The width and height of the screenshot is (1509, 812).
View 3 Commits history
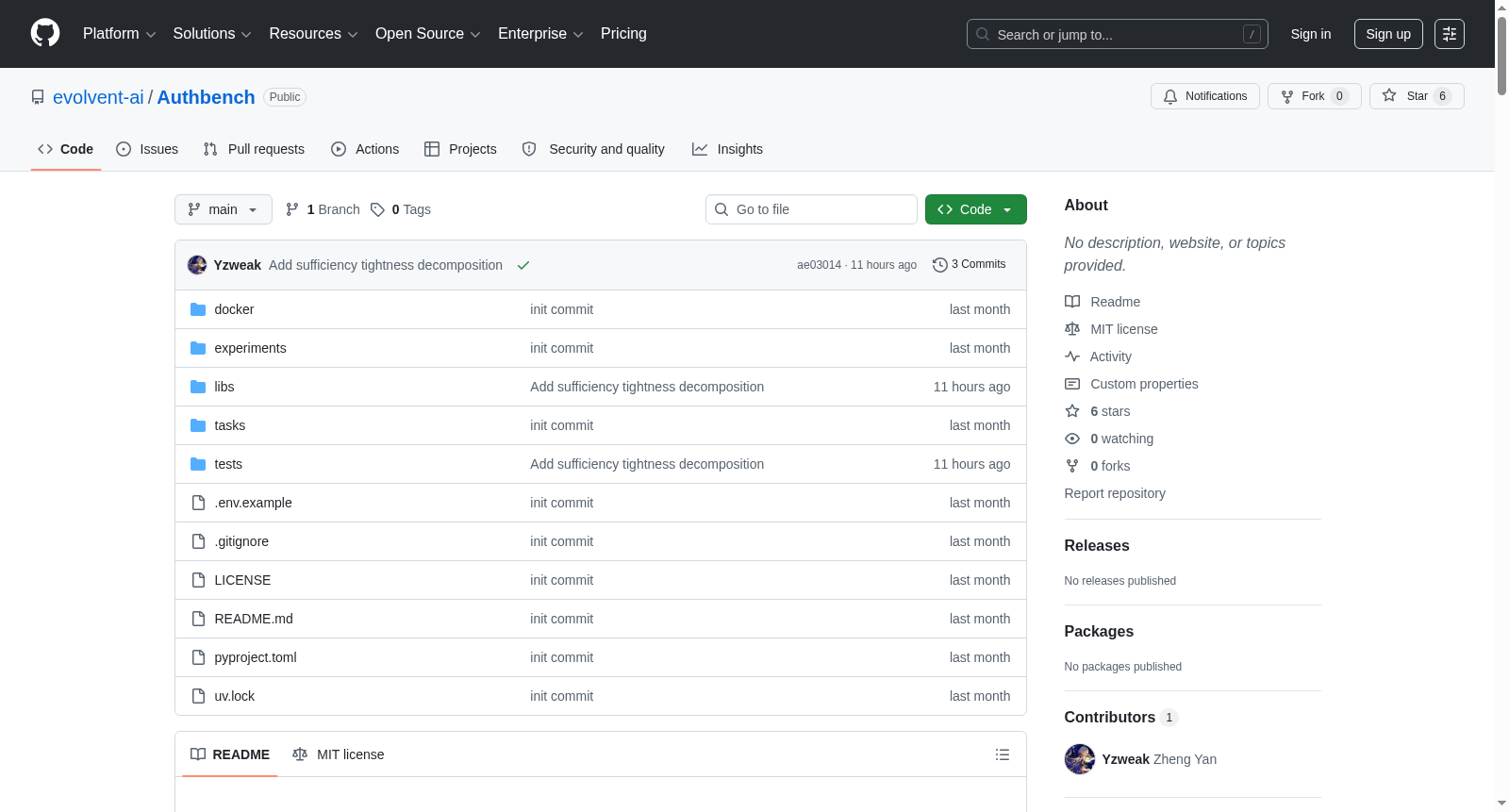click(970, 265)
